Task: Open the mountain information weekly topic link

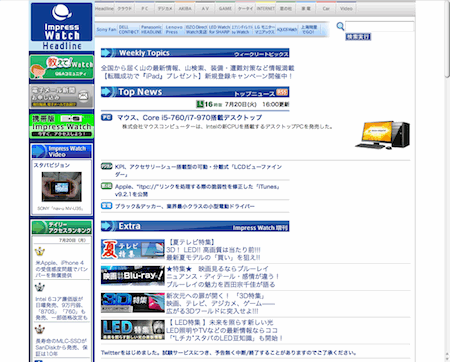Action: tap(198, 68)
